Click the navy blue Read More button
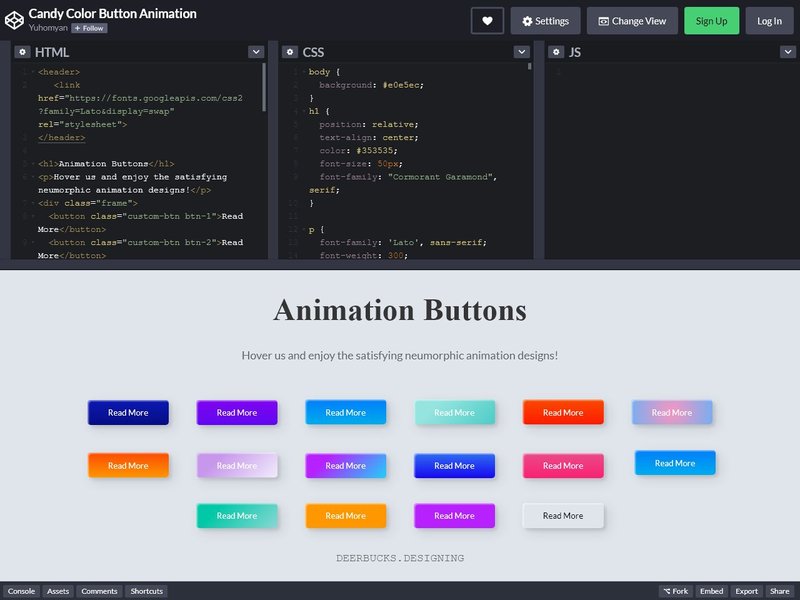800x600 pixels. point(128,413)
